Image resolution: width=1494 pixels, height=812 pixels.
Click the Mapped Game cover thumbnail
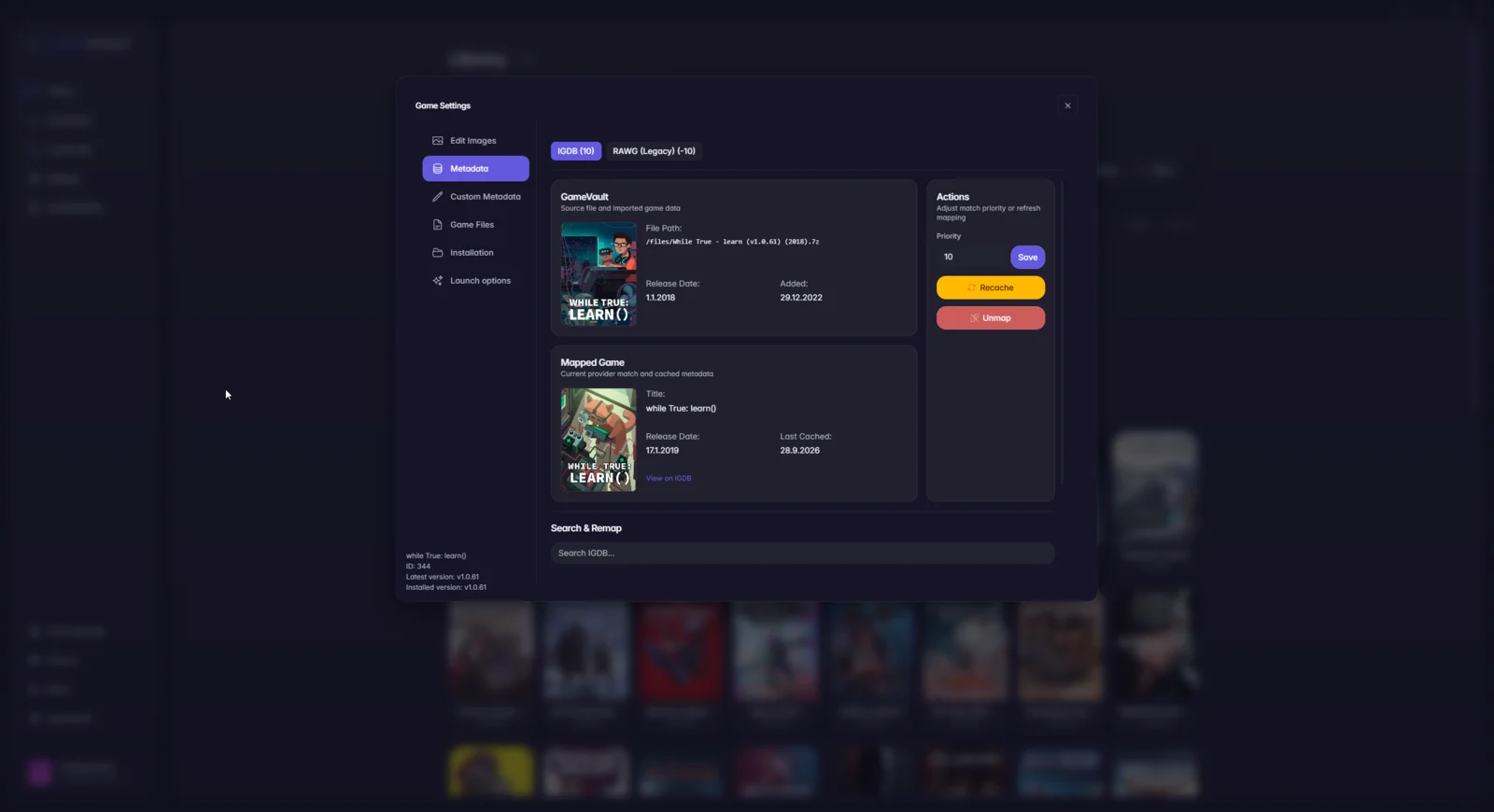point(599,440)
